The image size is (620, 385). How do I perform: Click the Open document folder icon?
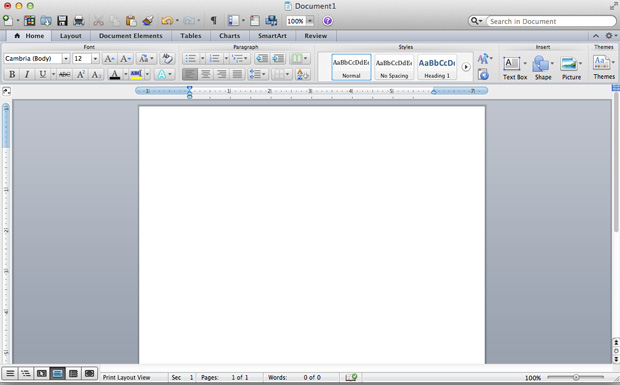pos(46,21)
